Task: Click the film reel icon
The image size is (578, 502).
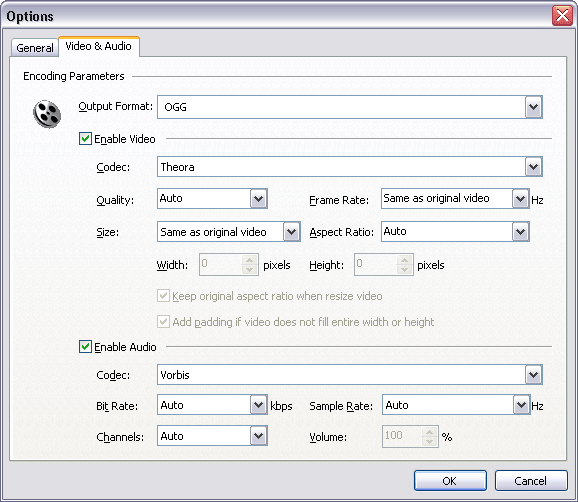Action: pos(47,114)
